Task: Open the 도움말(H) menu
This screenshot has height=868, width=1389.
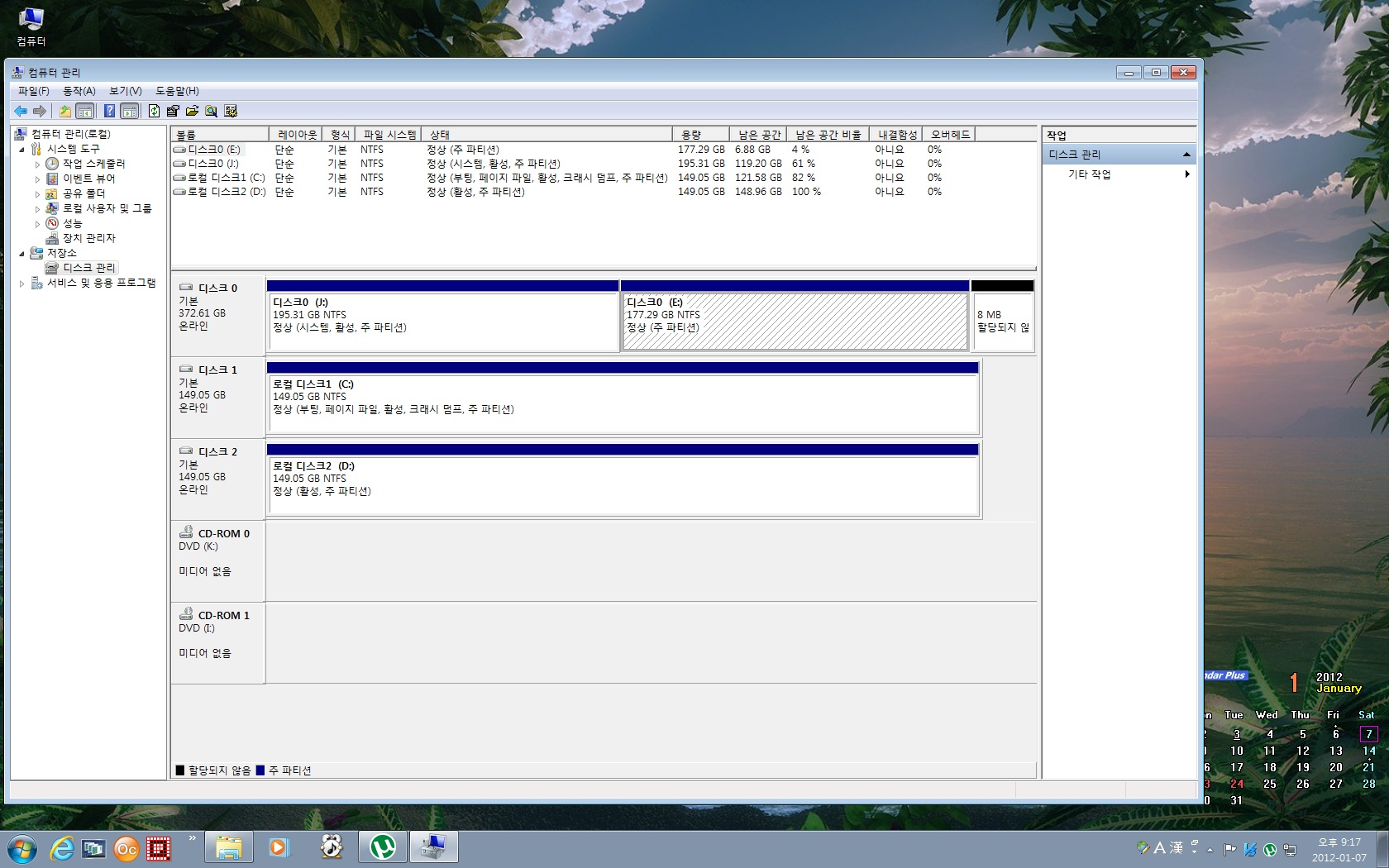Action: point(177,91)
